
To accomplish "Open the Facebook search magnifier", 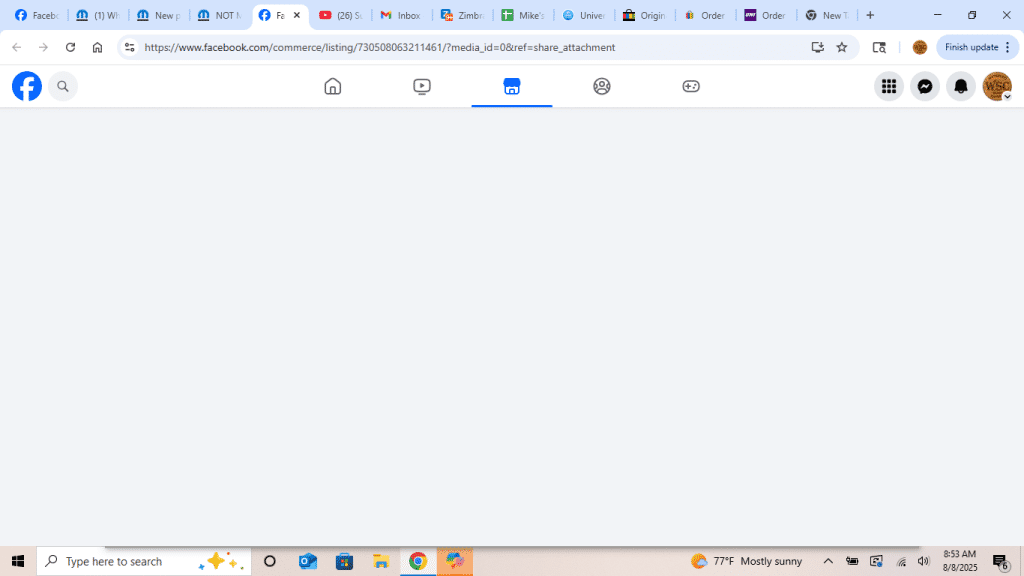I will tap(63, 87).
